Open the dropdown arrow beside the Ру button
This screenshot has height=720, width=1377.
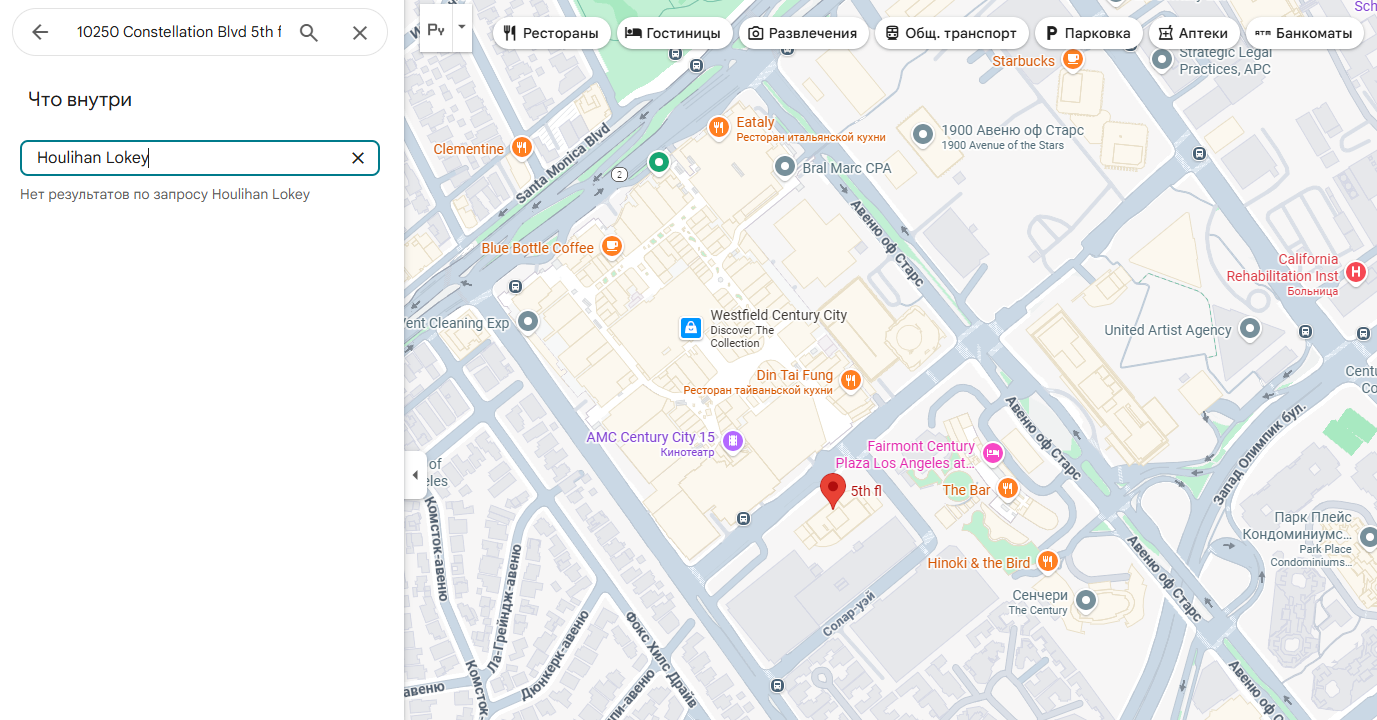click(x=461, y=30)
